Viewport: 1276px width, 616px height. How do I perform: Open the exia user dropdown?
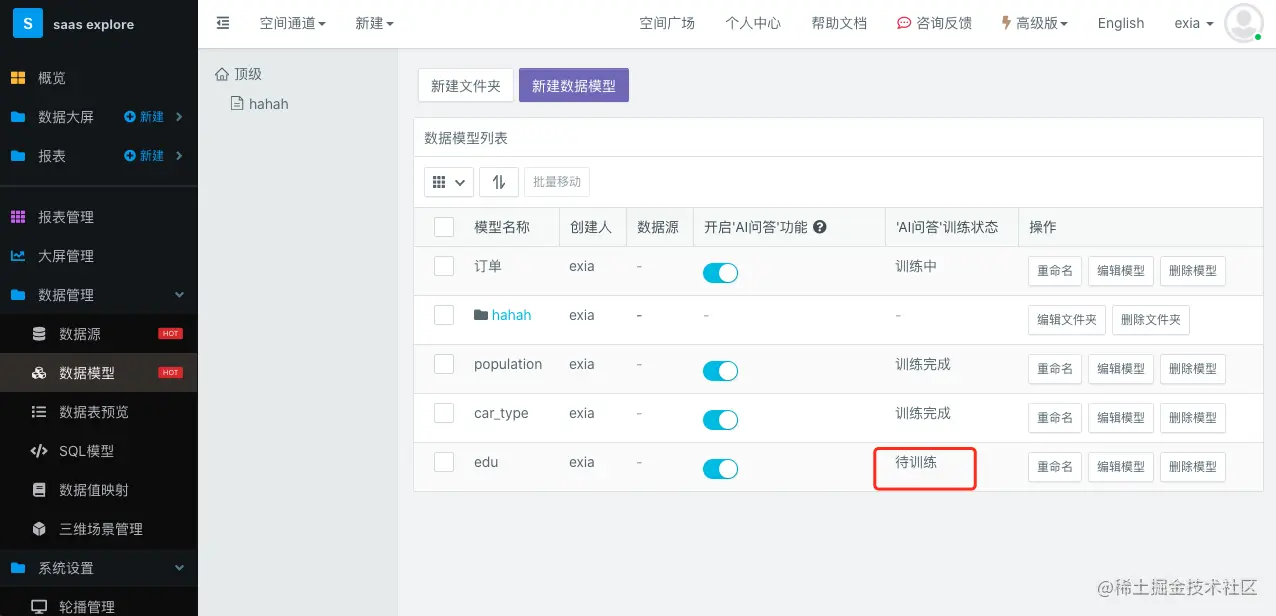click(1194, 23)
